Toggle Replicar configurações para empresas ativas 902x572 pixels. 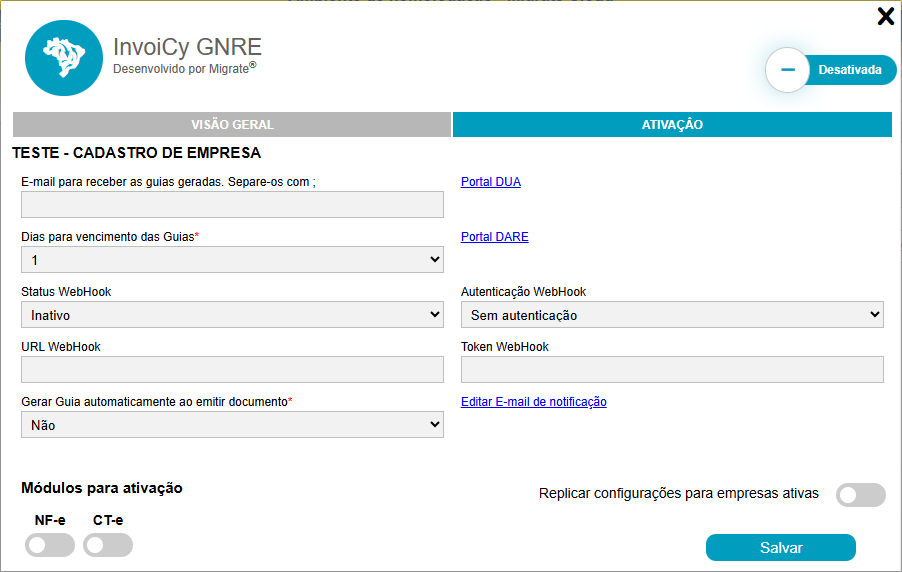[860, 495]
